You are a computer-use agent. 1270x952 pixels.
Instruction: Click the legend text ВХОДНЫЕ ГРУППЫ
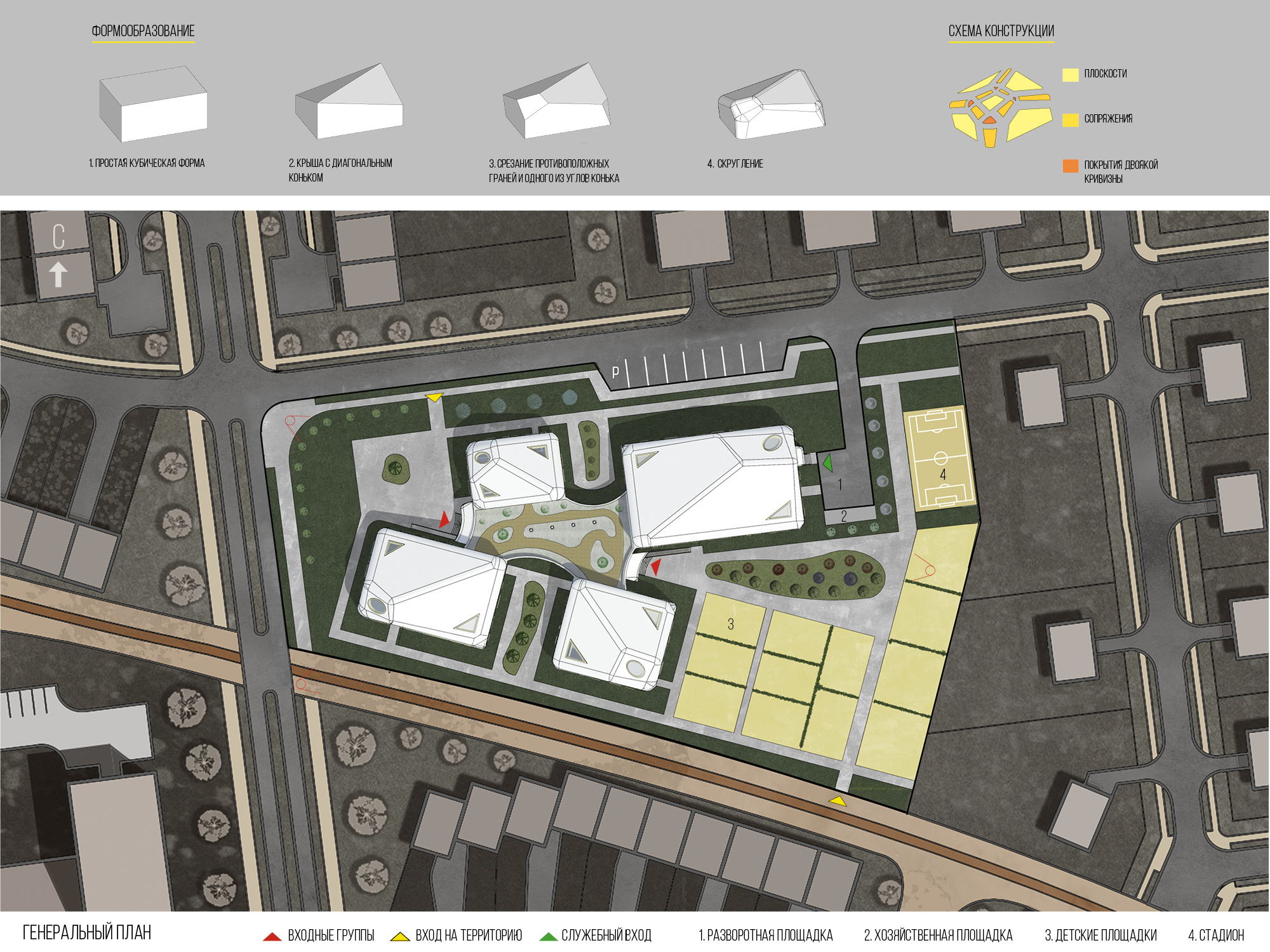tap(331, 935)
